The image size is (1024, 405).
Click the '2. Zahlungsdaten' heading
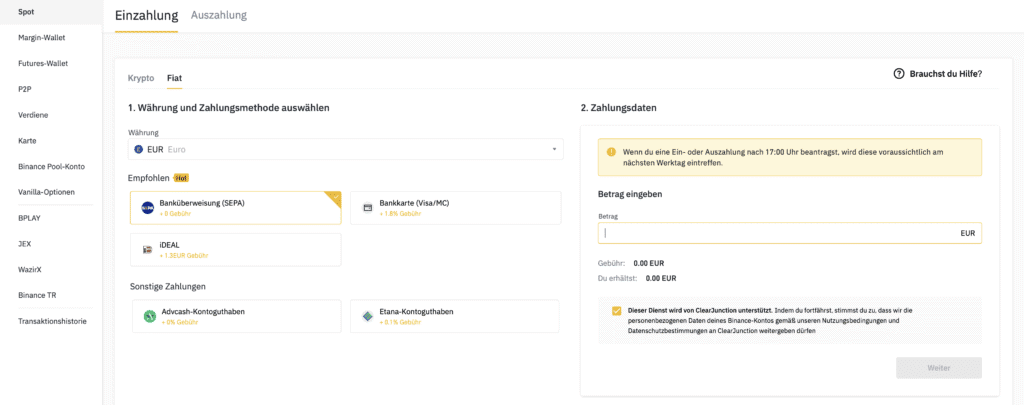[618, 108]
